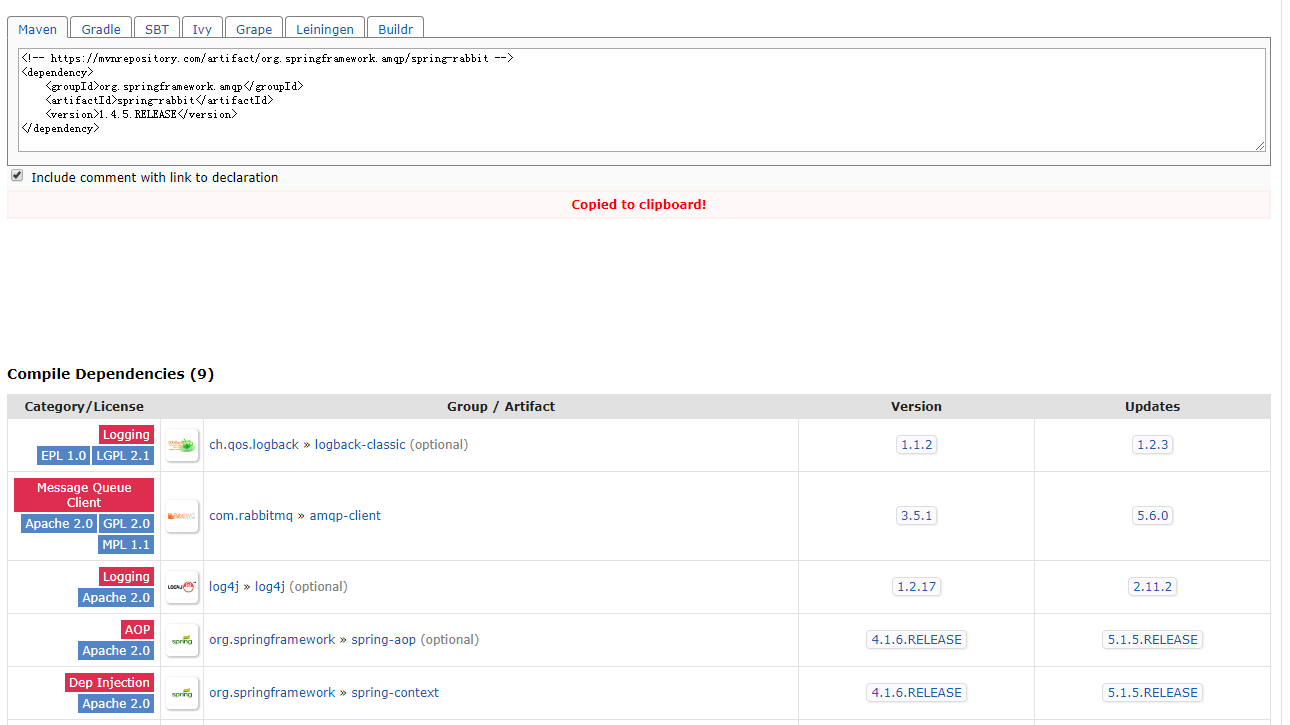Open the SBT tab
Viewport: 1290px width, 725px height.
pyautogui.click(x=156, y=29)
